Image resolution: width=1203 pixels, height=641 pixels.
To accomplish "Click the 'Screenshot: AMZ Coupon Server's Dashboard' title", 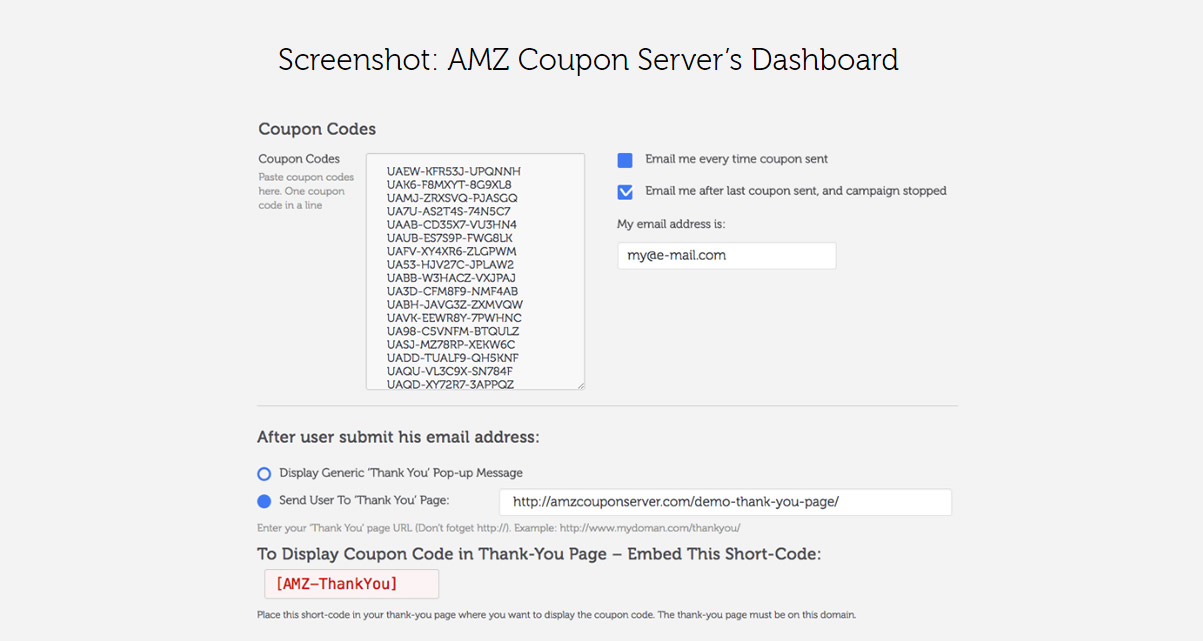I will pyautogui.click(x=588, y=60).
